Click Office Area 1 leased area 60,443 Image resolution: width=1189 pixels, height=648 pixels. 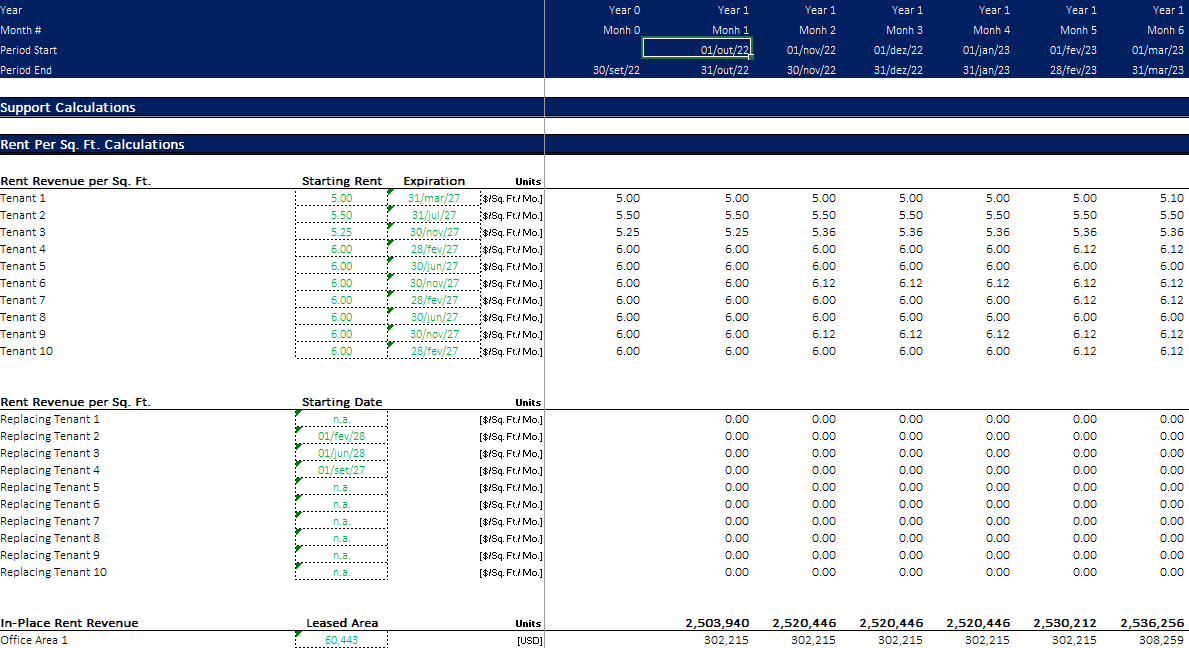click(x=341, y=640)
